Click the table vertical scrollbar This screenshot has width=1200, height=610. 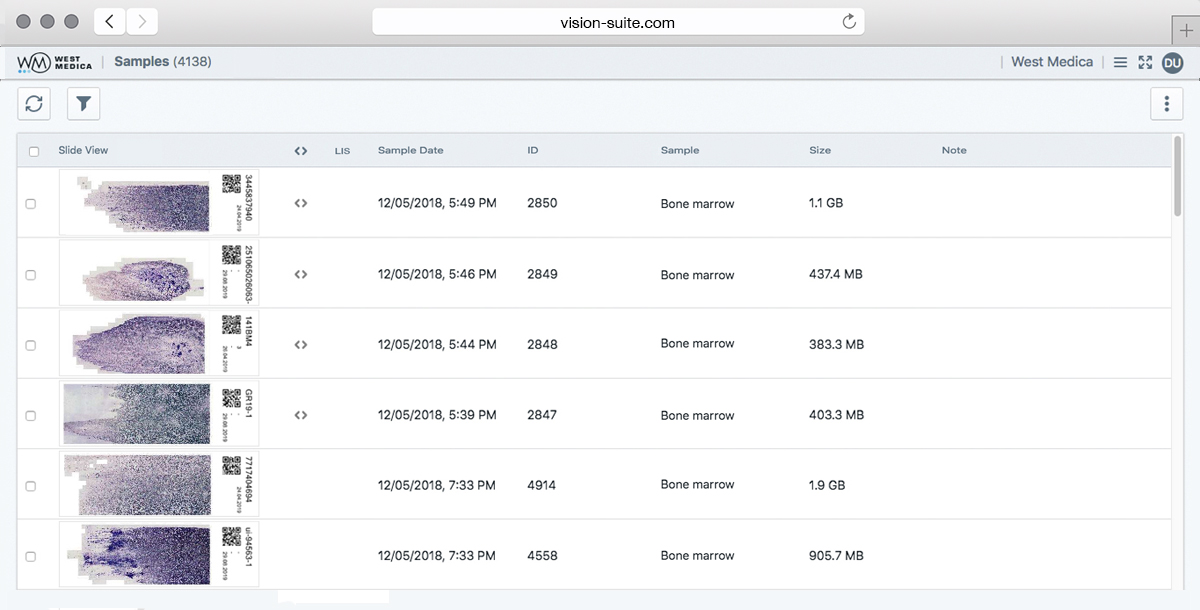click(1178, 176)
